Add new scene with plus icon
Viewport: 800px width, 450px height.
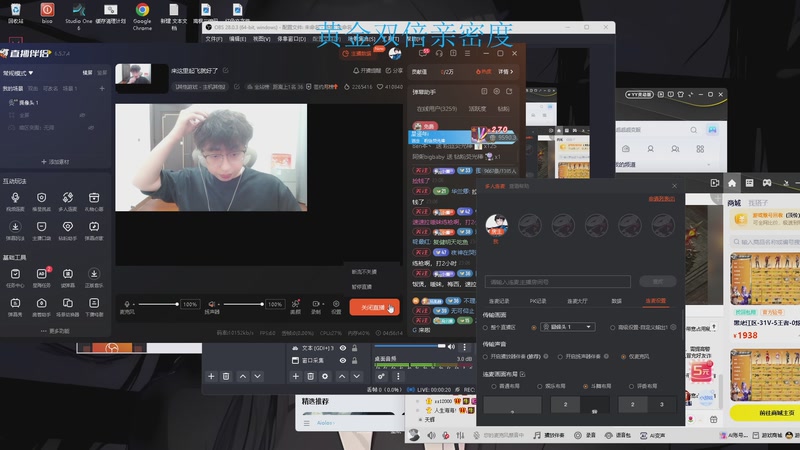coord(102,88)
